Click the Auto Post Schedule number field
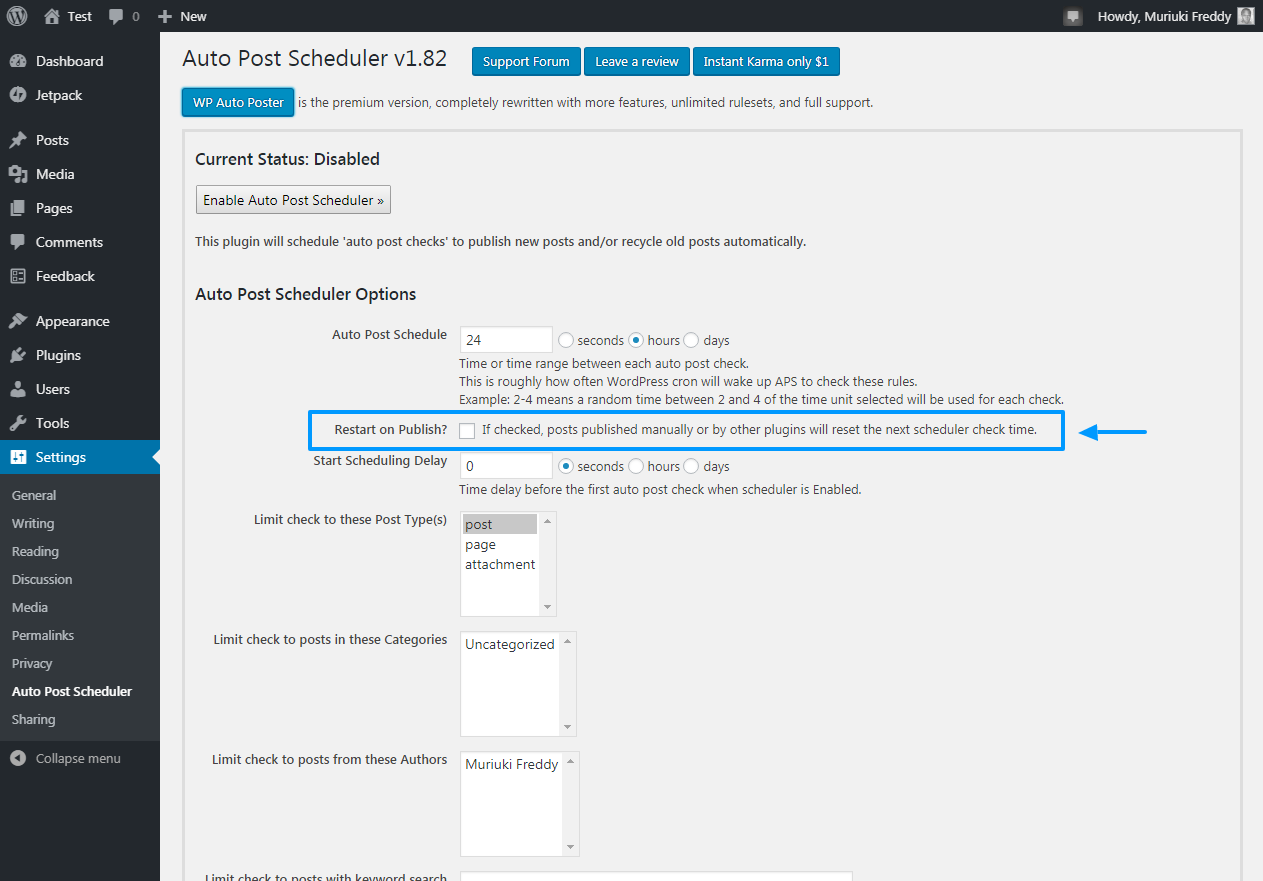The image size is (1263, 881). point(506,340)
